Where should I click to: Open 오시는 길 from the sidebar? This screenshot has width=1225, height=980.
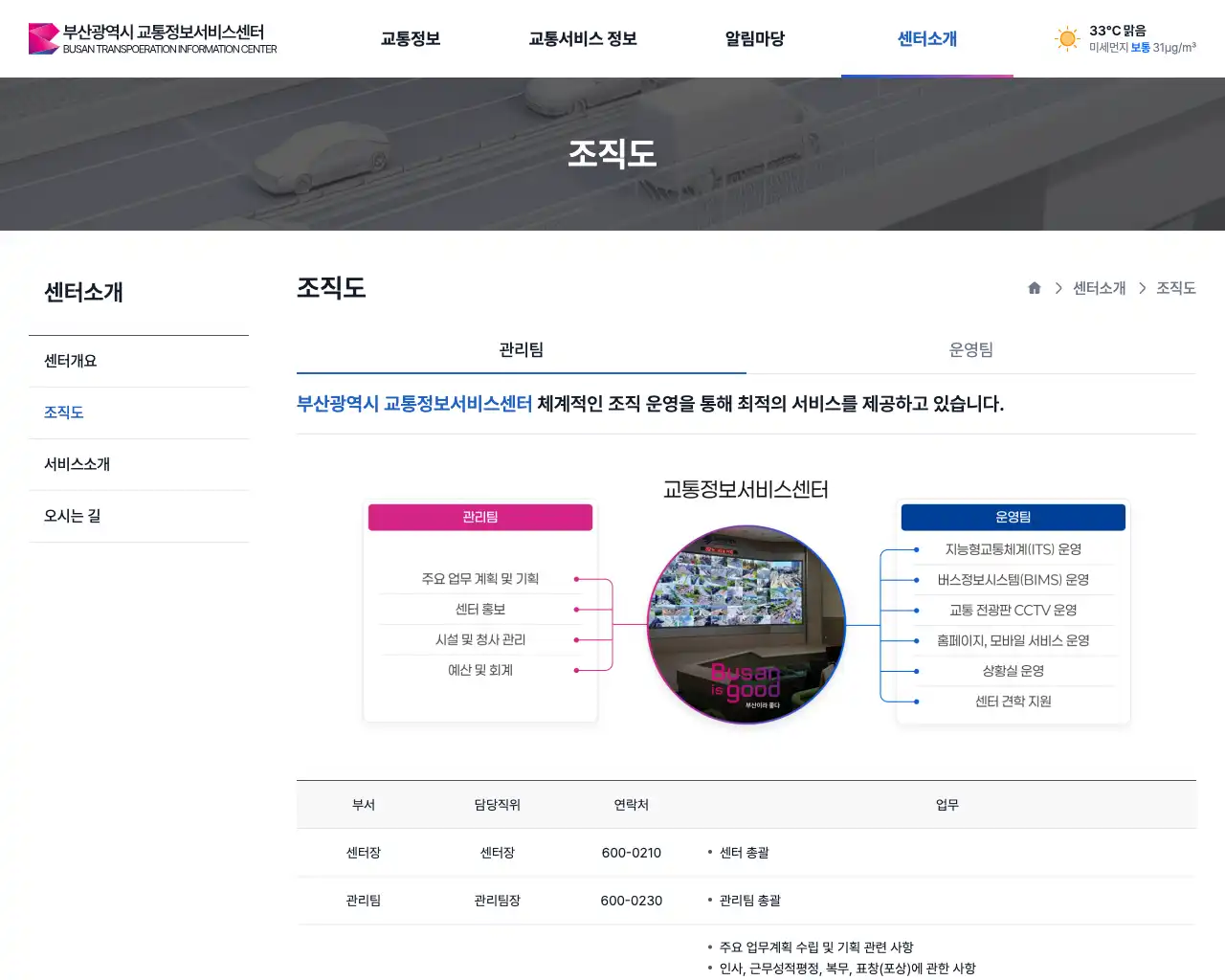[x=139, y=516]
